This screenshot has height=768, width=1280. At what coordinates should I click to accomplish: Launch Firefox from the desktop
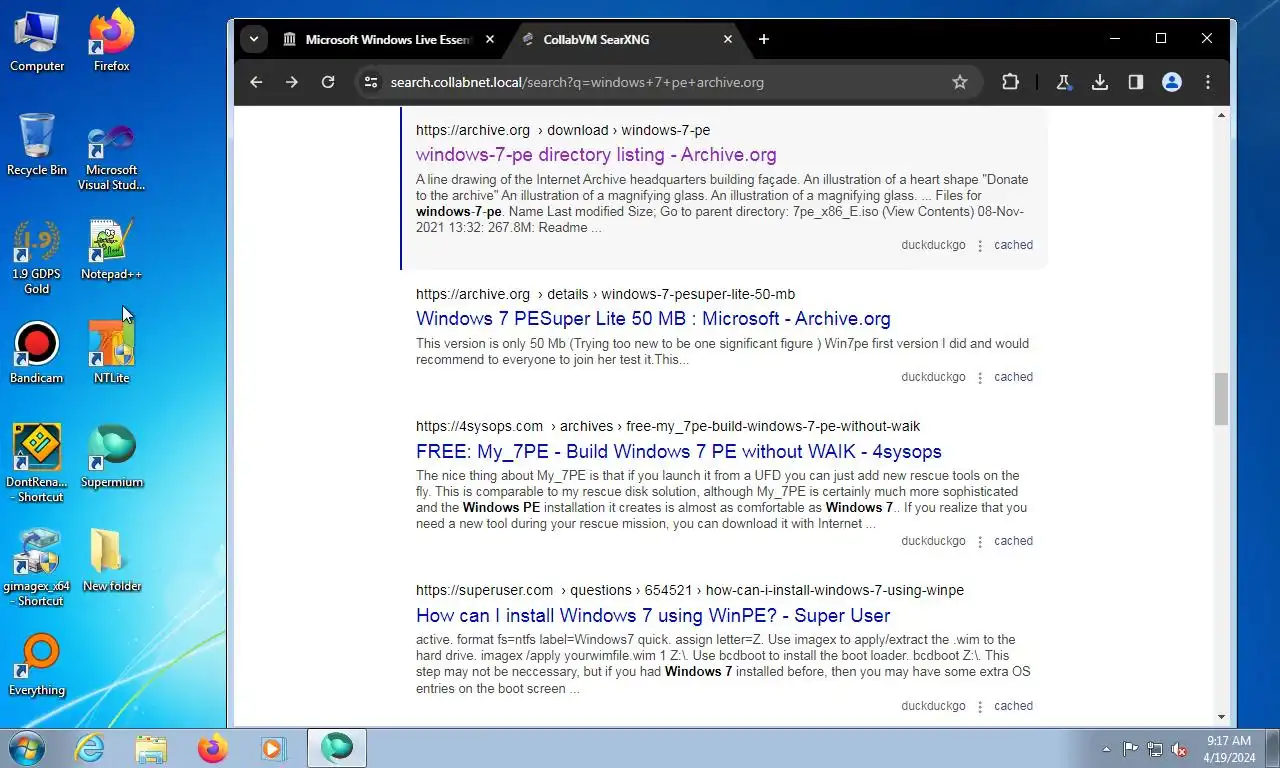(112, 42)
